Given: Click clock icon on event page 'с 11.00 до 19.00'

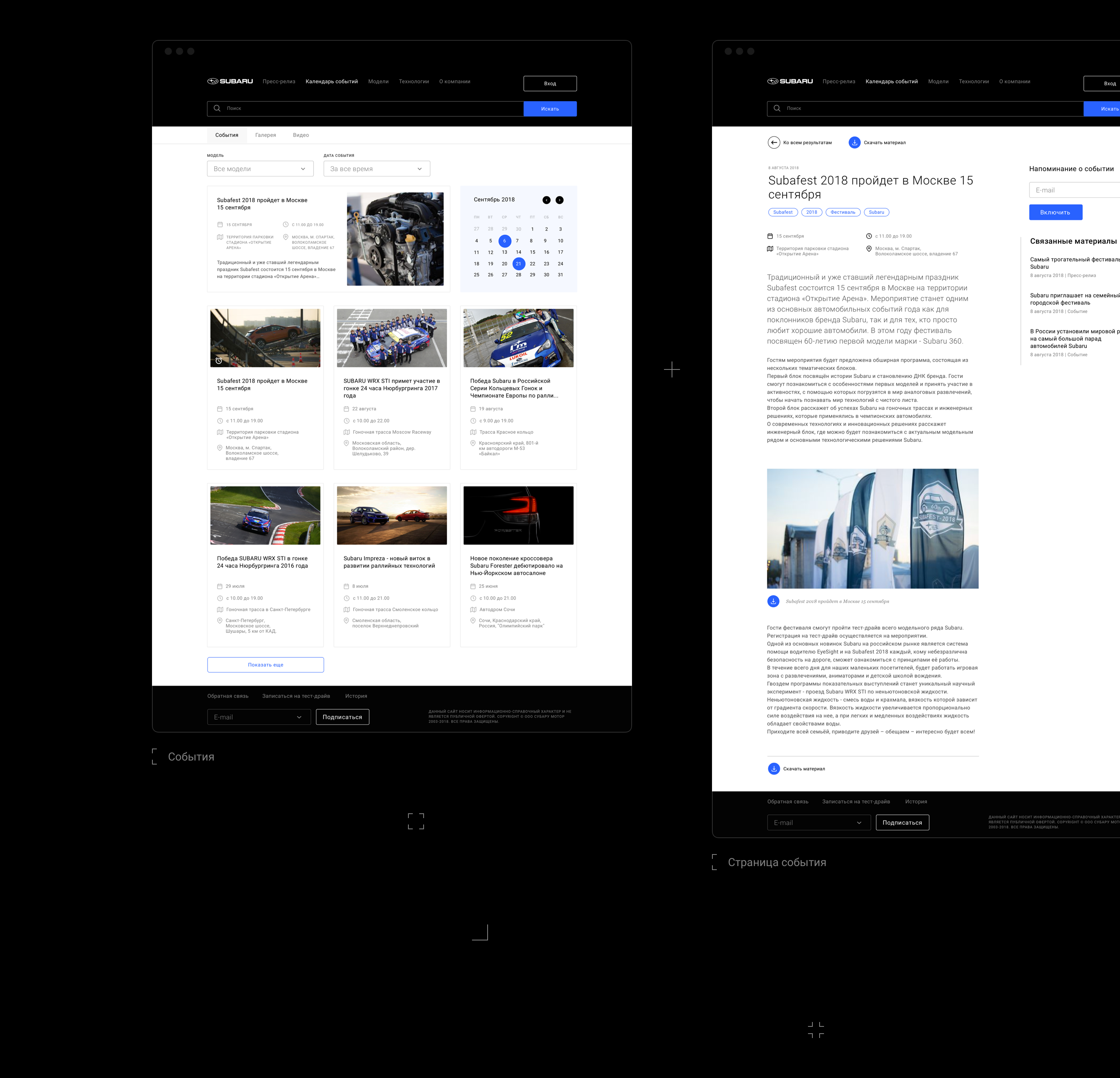Looking at the screenshot, I should pos(869,236).
